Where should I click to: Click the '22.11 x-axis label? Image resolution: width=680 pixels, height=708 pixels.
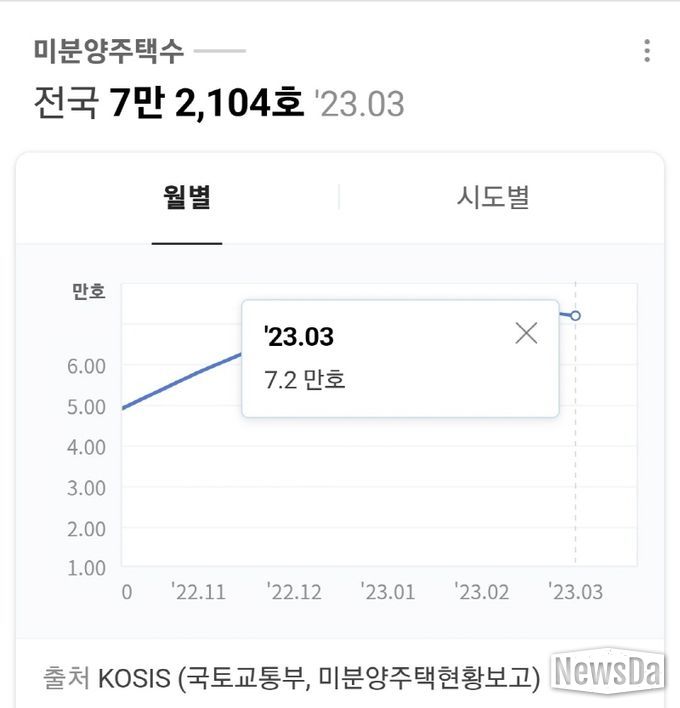tap(198, 592)
